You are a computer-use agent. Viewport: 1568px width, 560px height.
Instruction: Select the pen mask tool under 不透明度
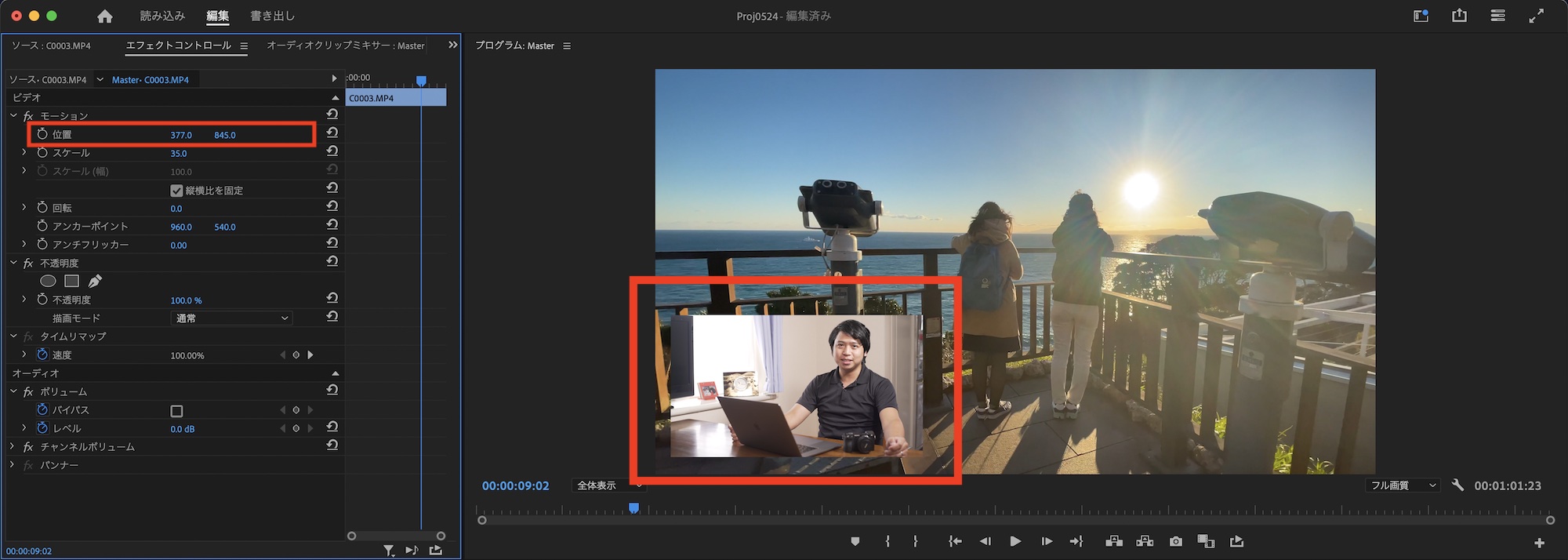coord(95,281)
